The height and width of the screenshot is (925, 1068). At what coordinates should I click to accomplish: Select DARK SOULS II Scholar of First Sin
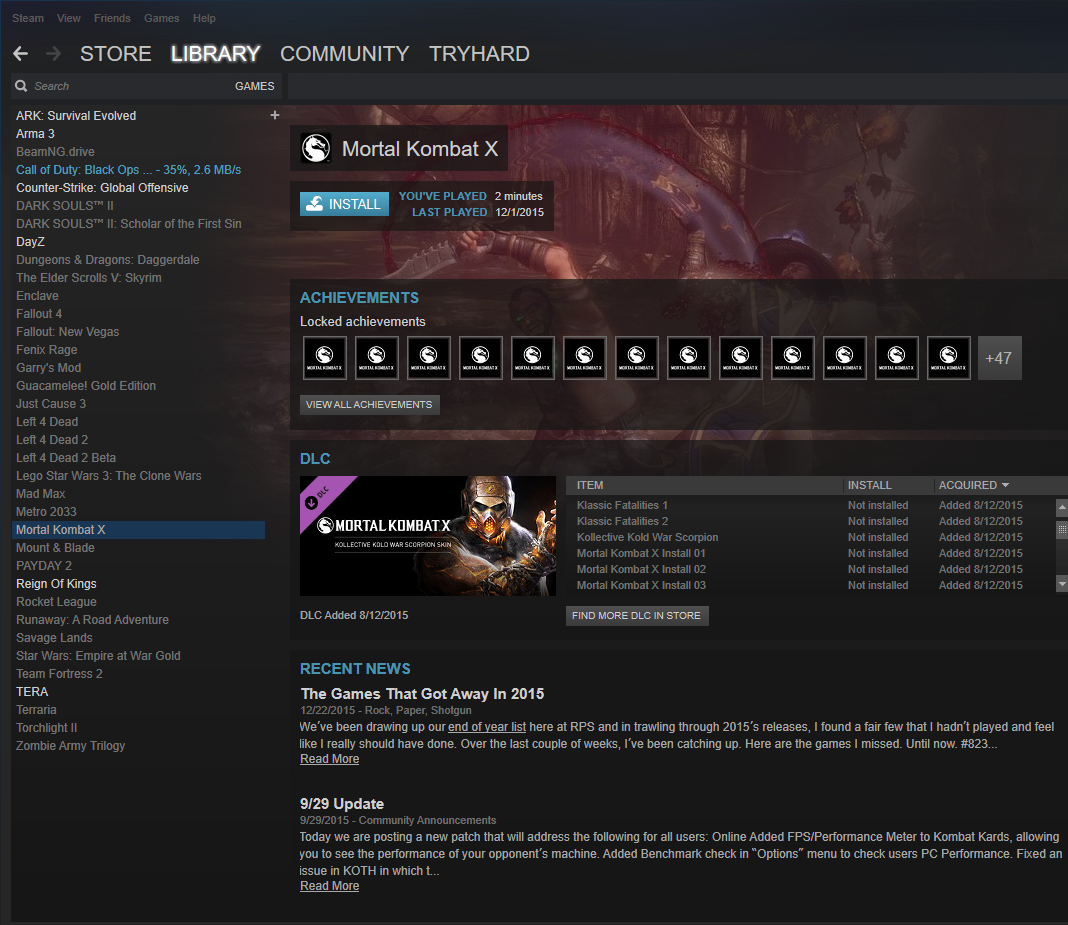click(129, 223)
